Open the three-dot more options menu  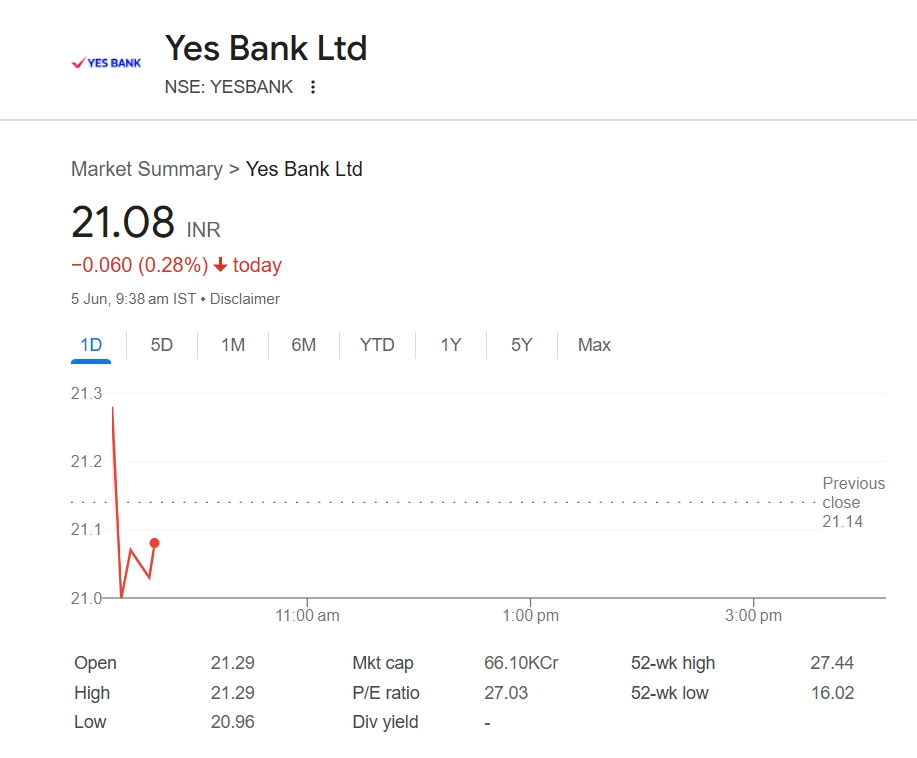pos(313,87)
